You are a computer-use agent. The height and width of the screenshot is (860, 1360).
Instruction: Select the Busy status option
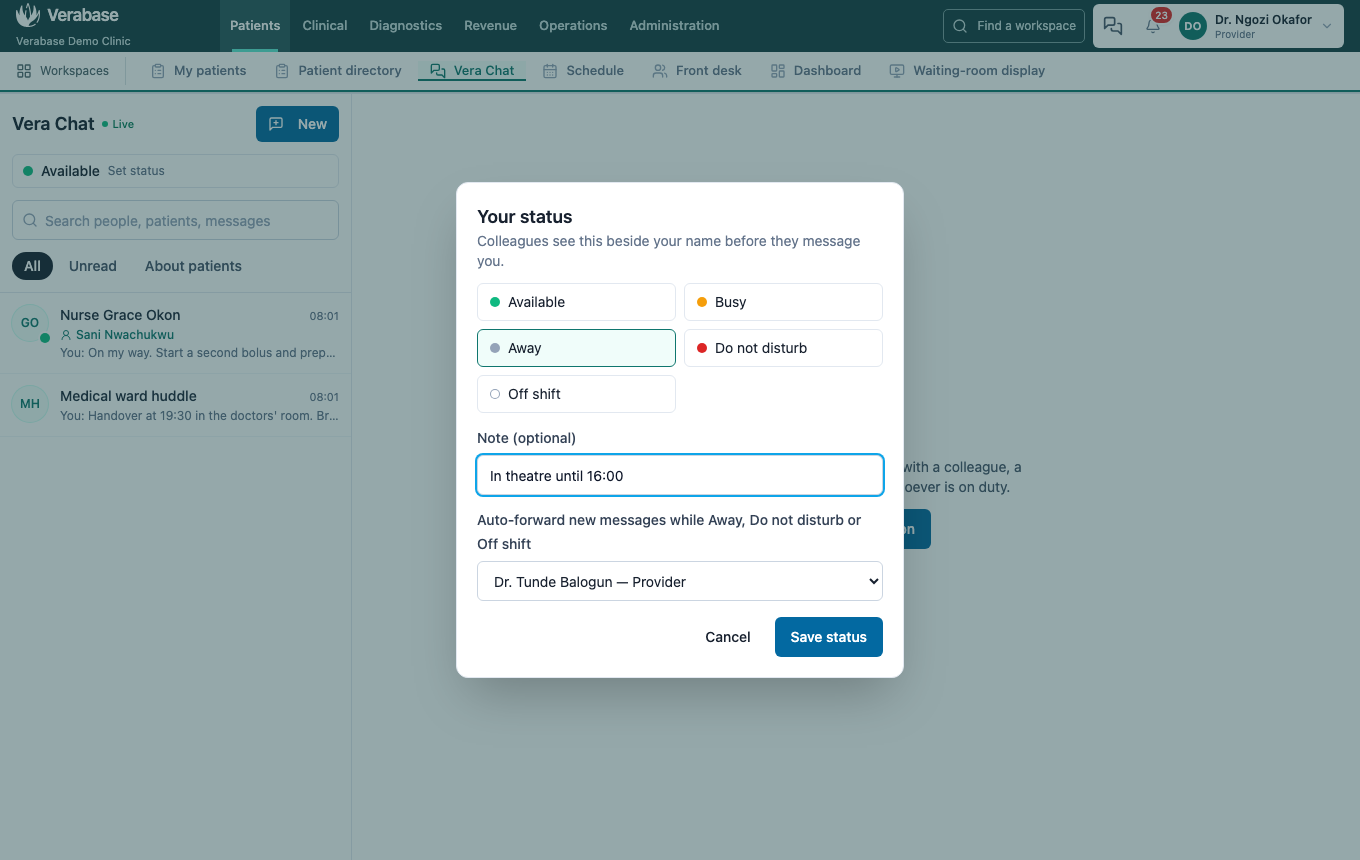pyautogui.click(x=783, y=302)
